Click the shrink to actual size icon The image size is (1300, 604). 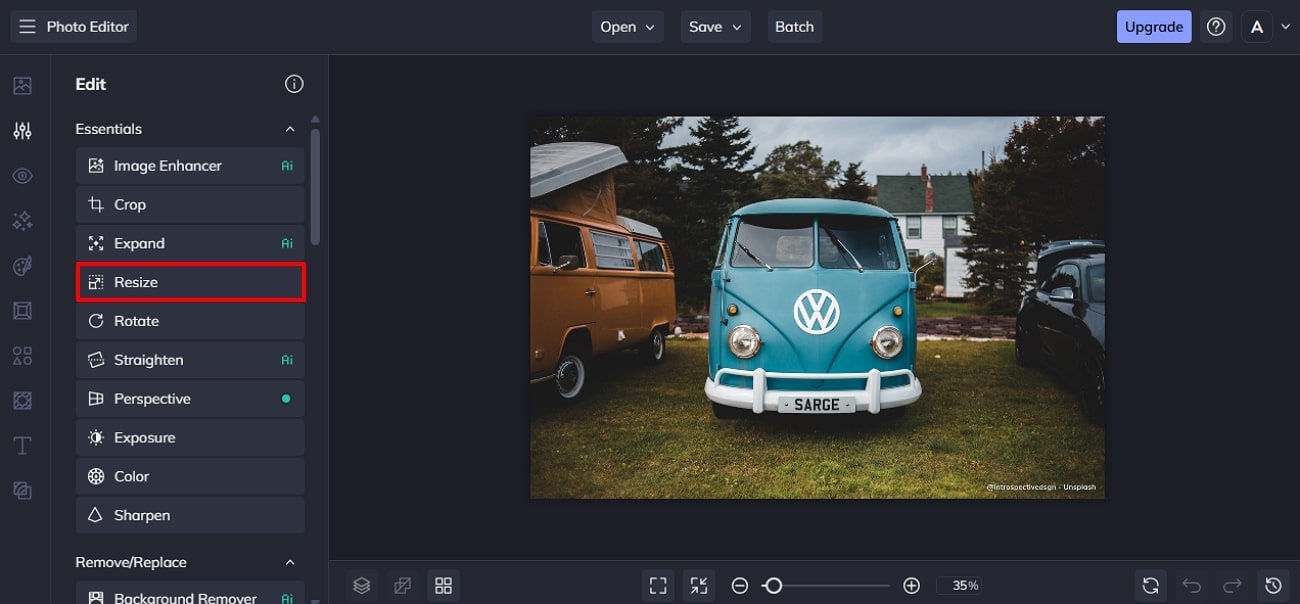tap(699, 585)
